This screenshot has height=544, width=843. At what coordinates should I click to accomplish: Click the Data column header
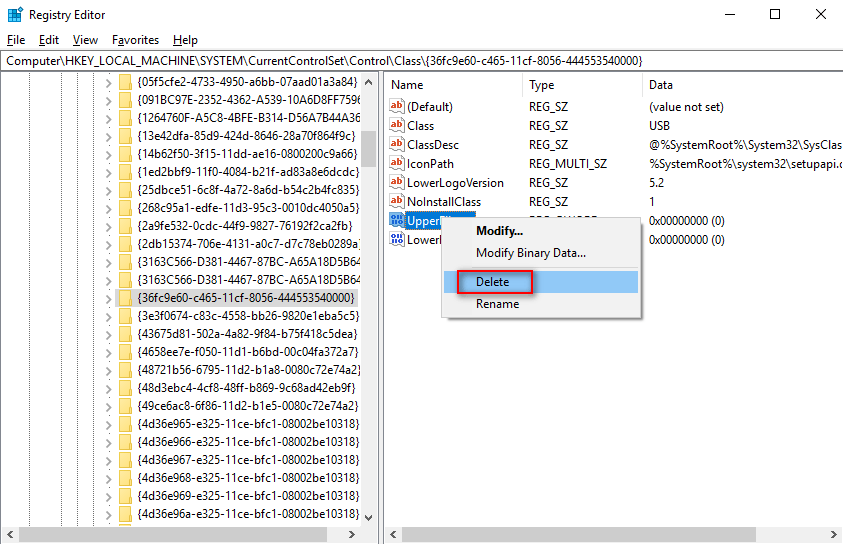660,85
